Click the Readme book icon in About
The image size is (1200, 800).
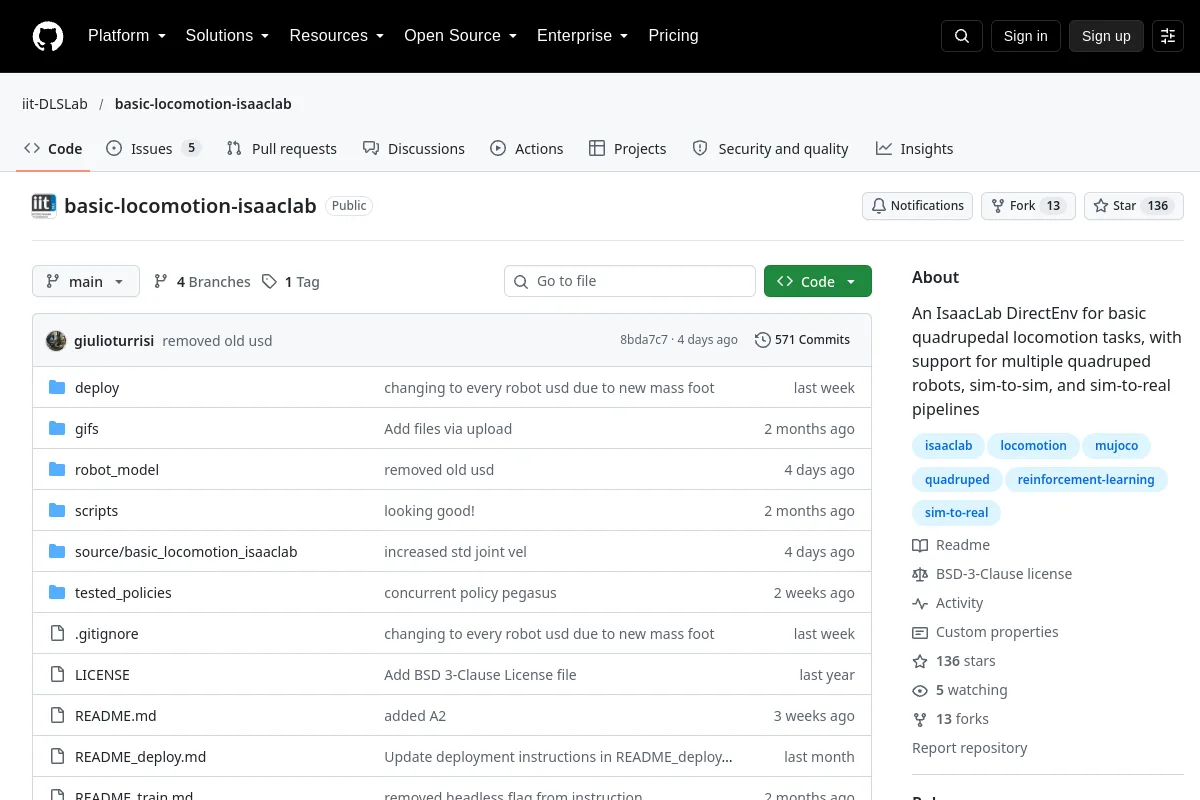920,545
